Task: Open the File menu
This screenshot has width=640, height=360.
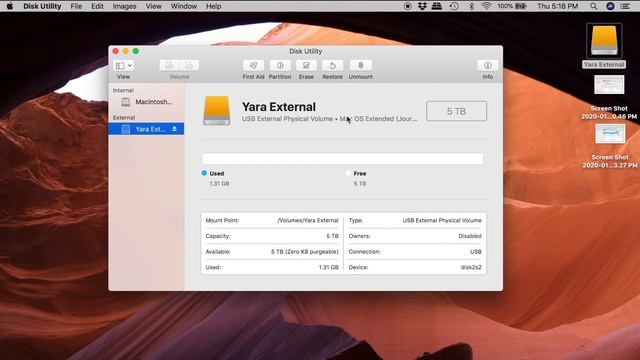Action: tap(76, 6)
